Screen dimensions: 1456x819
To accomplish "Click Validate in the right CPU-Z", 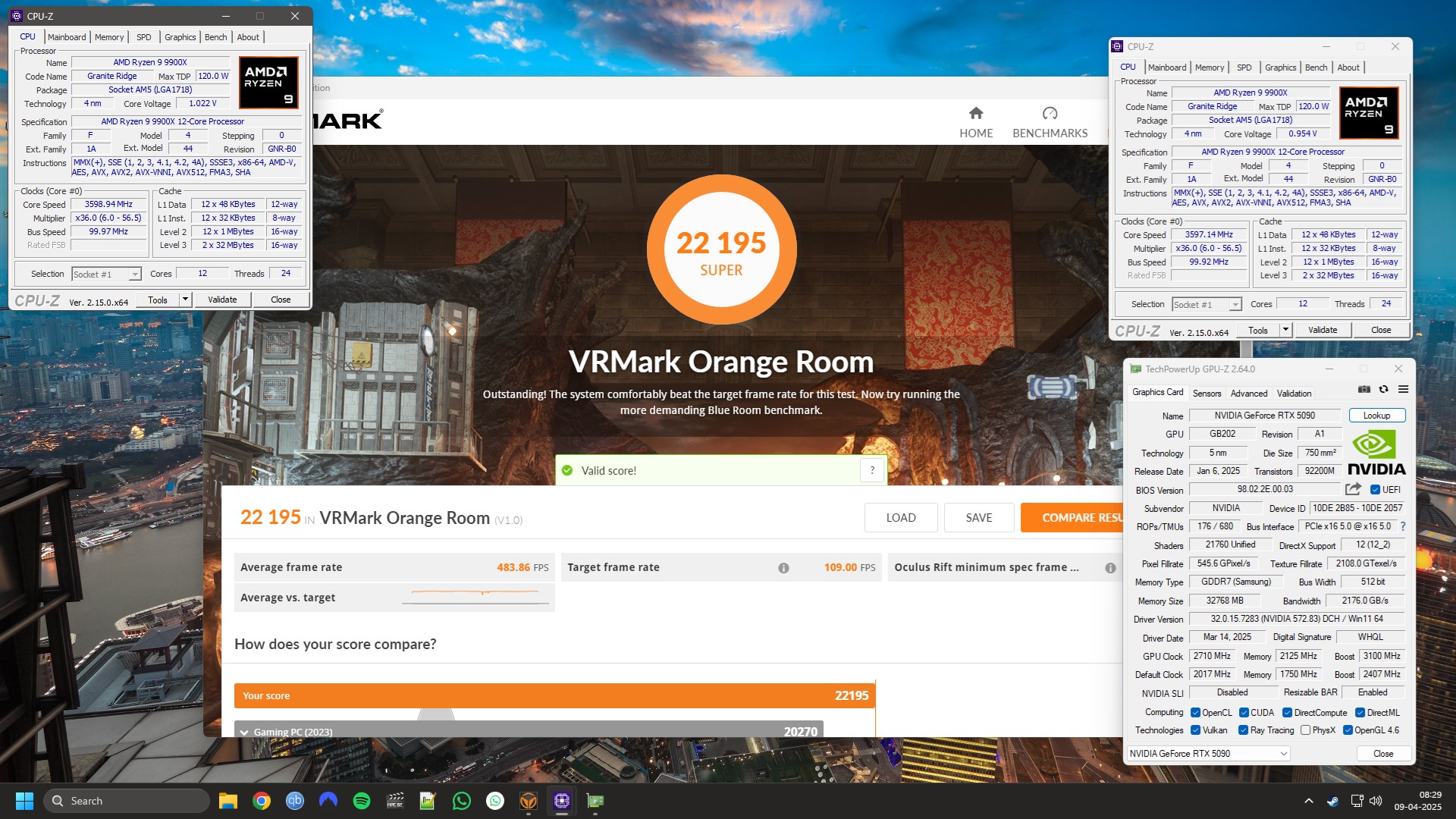I will pos(1323,330).
